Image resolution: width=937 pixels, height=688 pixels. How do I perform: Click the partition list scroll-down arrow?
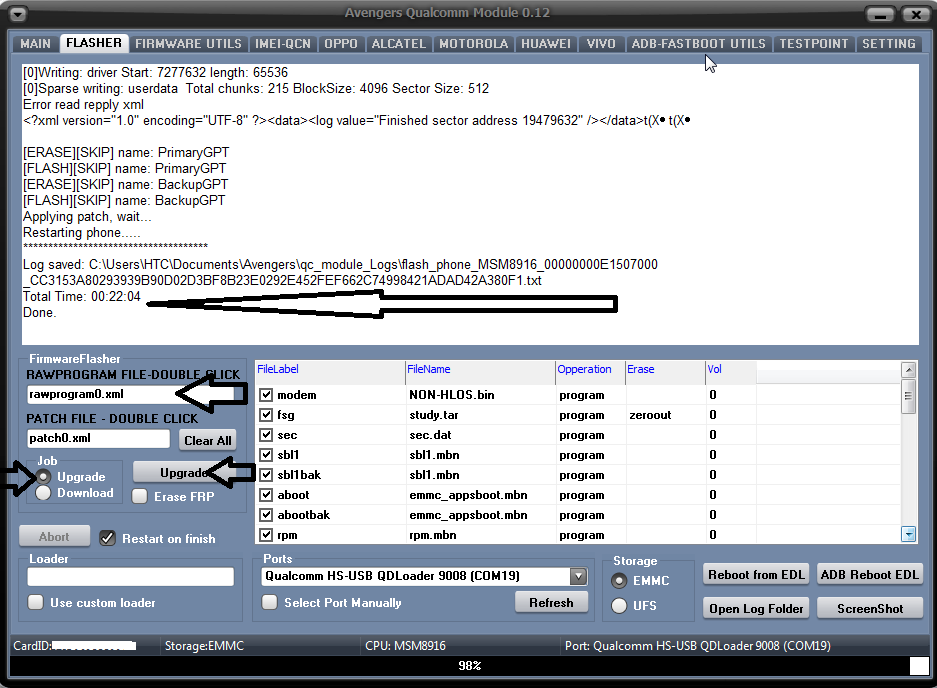pos(908,534)
